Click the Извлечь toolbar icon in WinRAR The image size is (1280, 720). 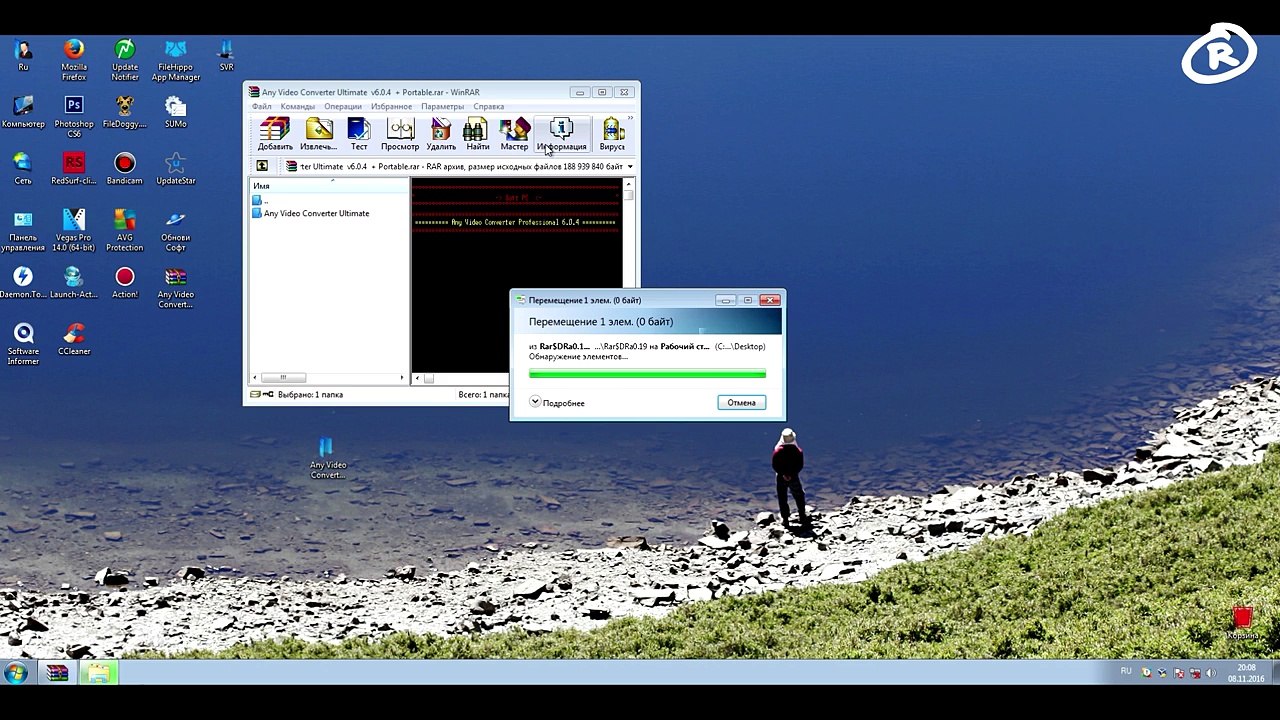319,134
